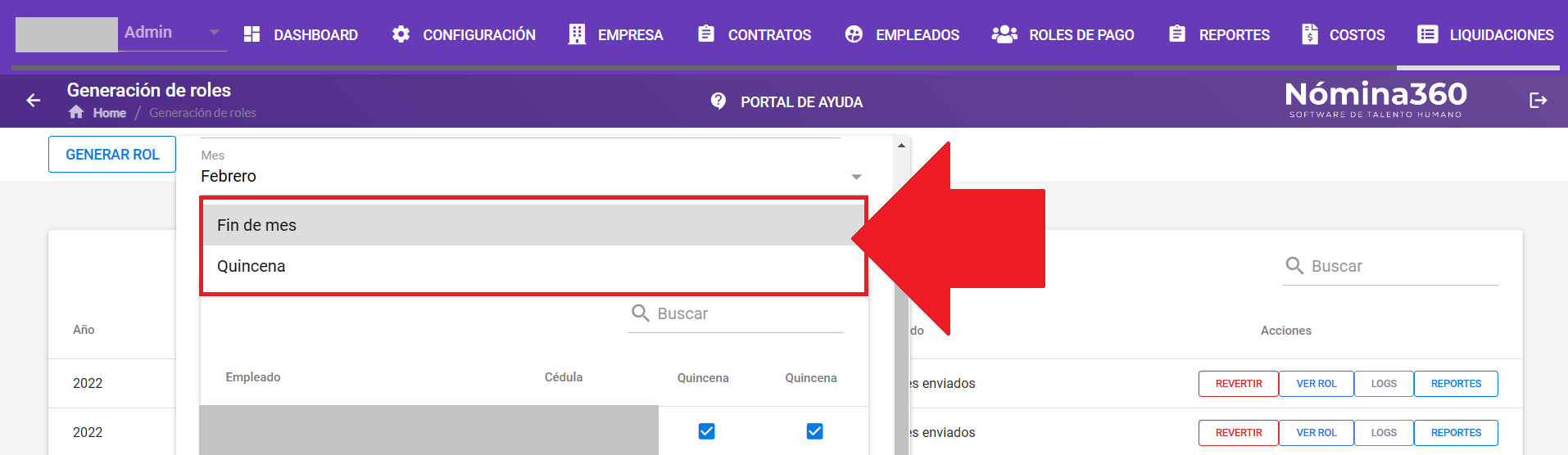Go back using the left arrow icon

click(x=34, y=101)
